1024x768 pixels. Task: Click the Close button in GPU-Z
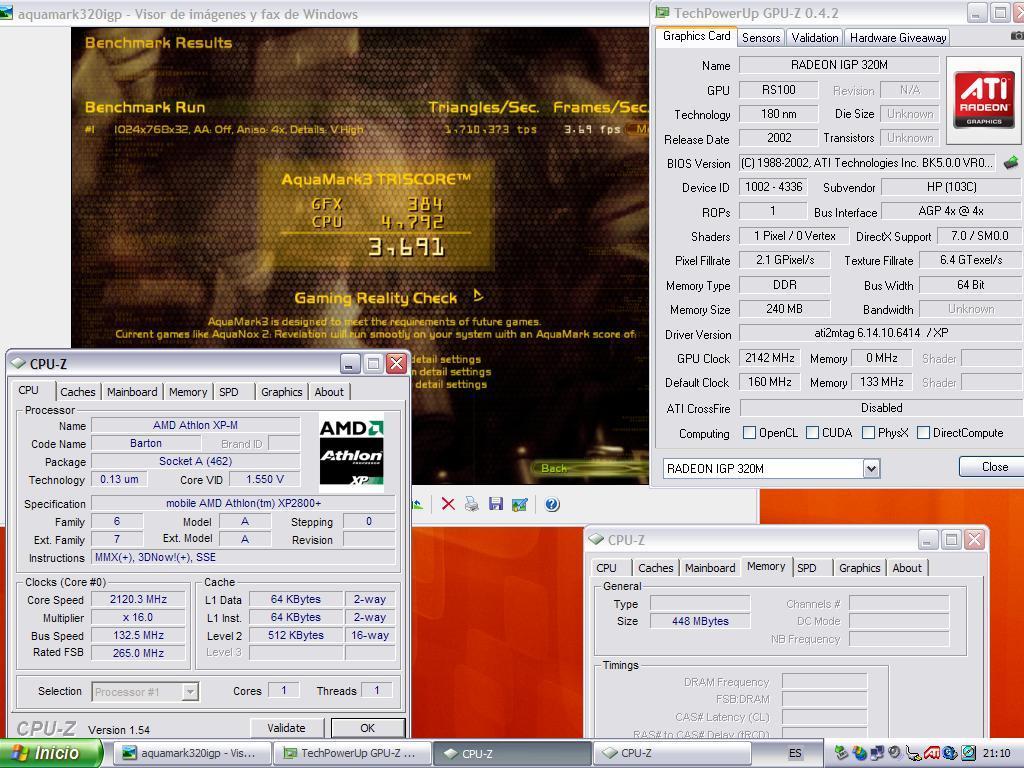point(994,467)
